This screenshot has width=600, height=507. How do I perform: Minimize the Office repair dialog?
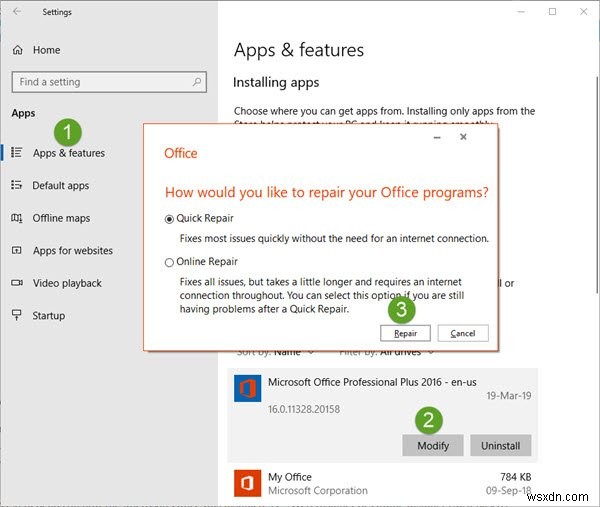coord(437,137)
